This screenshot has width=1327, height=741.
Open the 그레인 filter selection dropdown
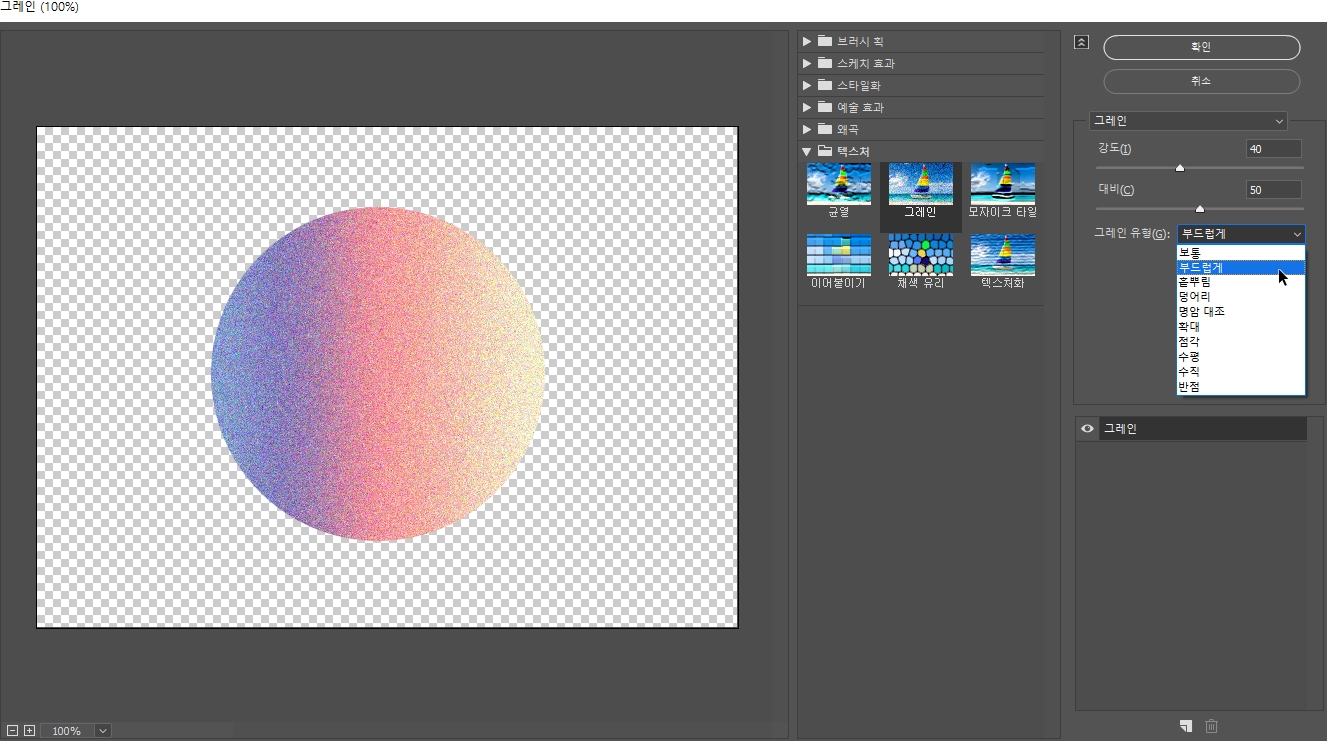pyautogui.click(x=1188, y=120)
